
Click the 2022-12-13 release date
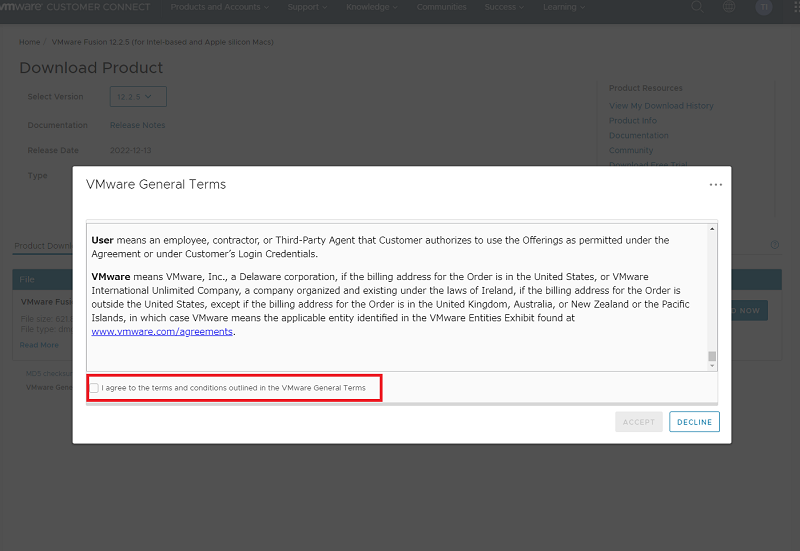click(x=131, y=151)
